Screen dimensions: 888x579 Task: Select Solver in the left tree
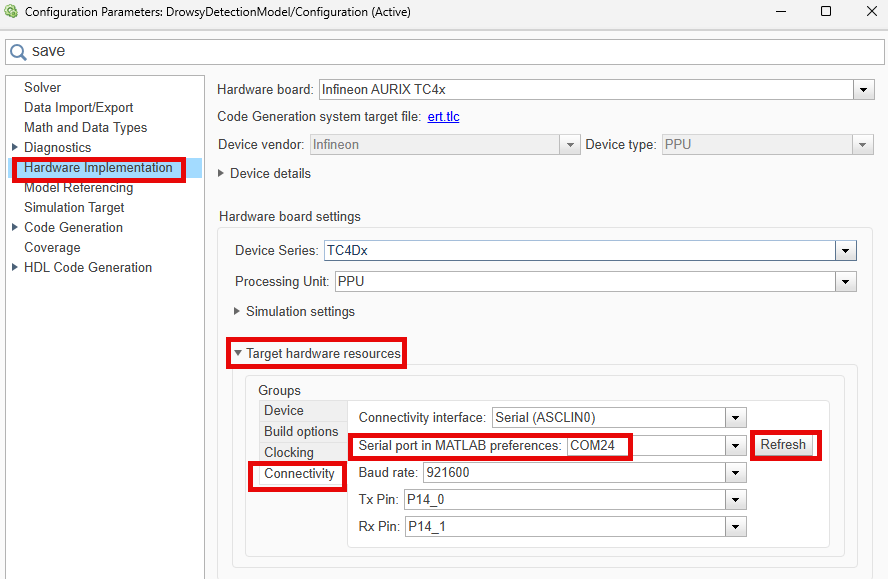(x=42, y=87)
